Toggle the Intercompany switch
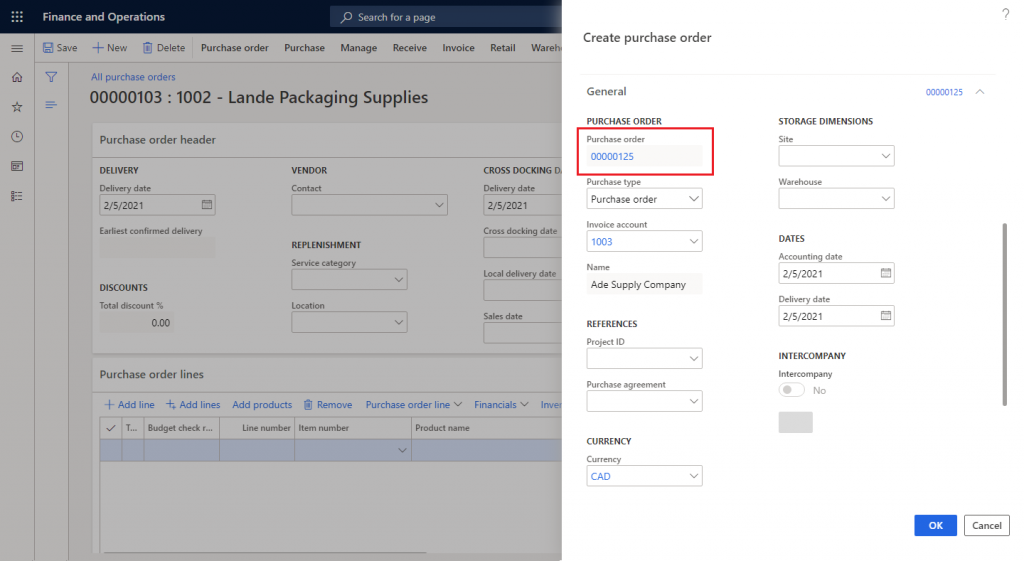1024x561 pixels. 792,390
